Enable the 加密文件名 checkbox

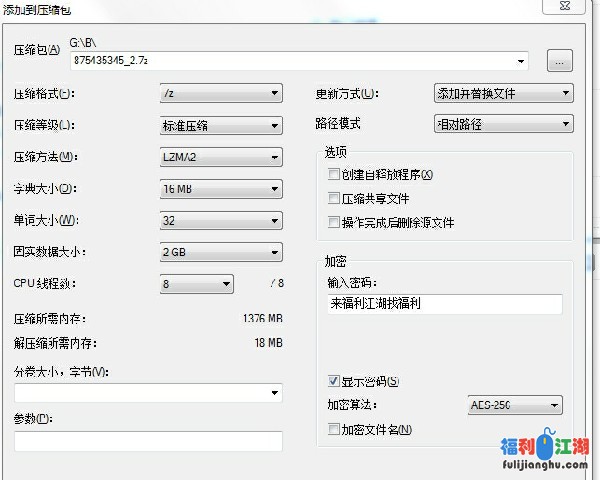pyautogui.click(x=334, y=429)
